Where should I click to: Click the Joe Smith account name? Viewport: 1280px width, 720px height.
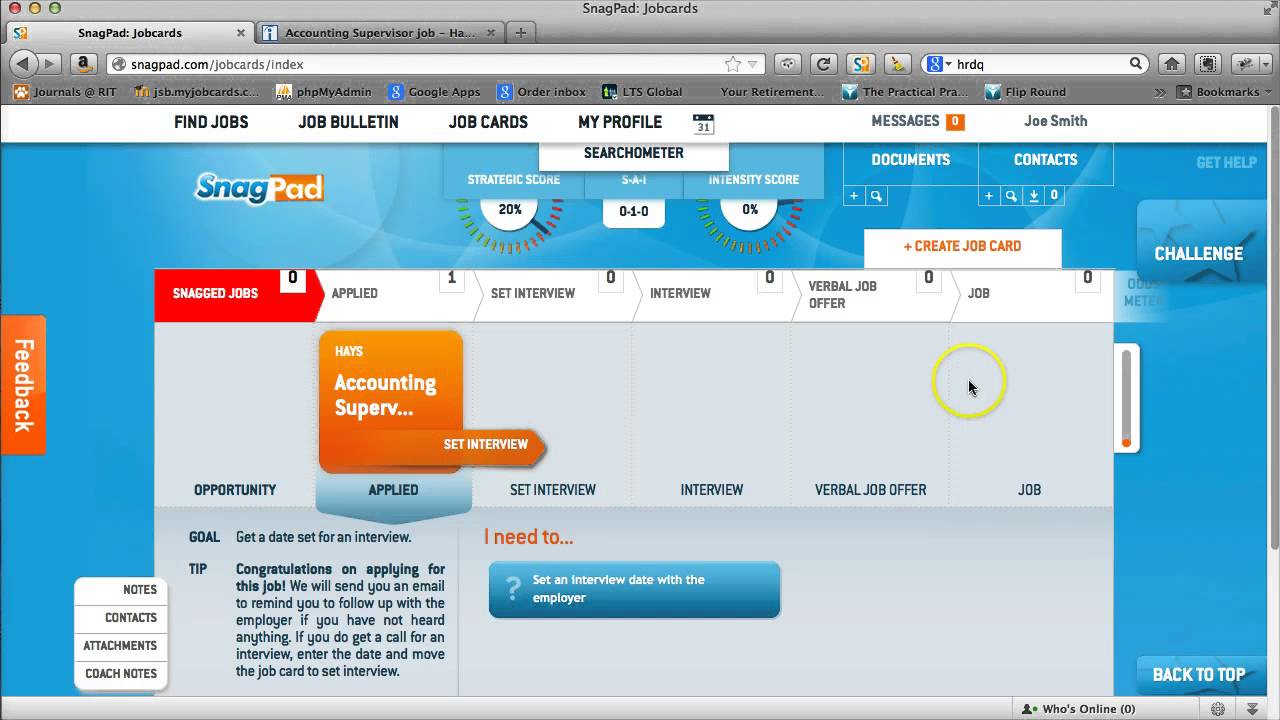tap(1056, 121)
